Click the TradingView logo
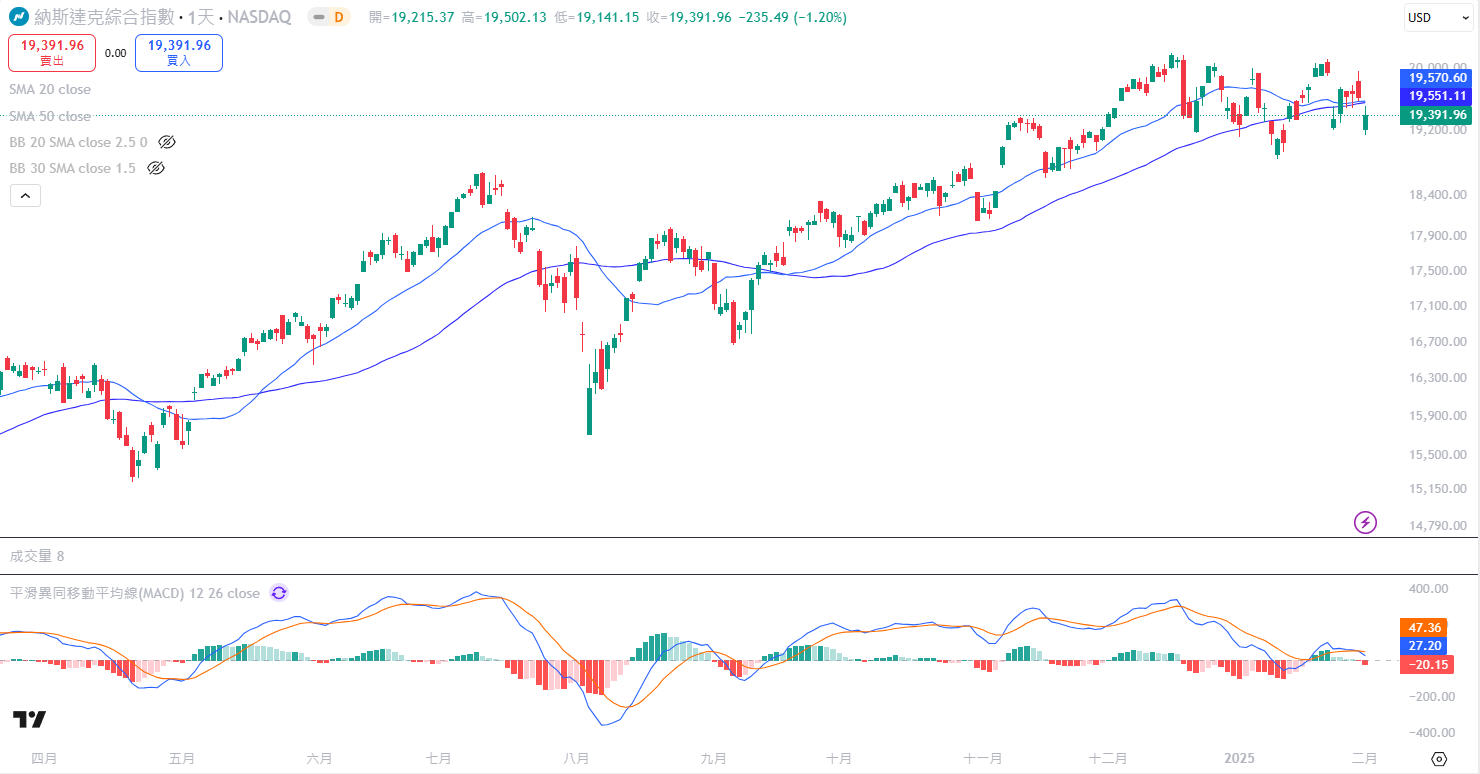Image resolution: width=1480 pixels, height=774 pixels. point(29,719)
